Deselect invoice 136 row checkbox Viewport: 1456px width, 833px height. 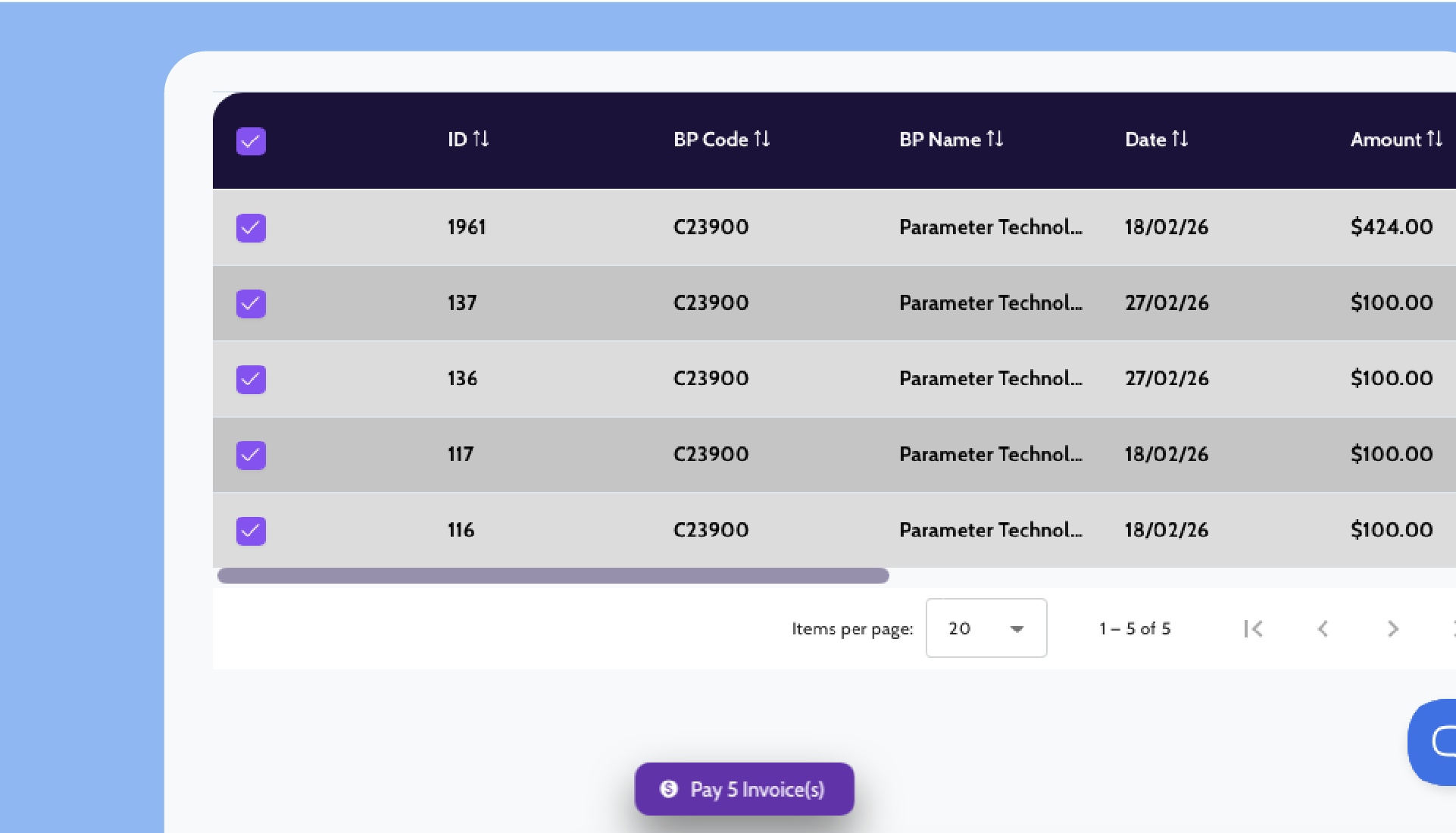(x=251, y=379)
